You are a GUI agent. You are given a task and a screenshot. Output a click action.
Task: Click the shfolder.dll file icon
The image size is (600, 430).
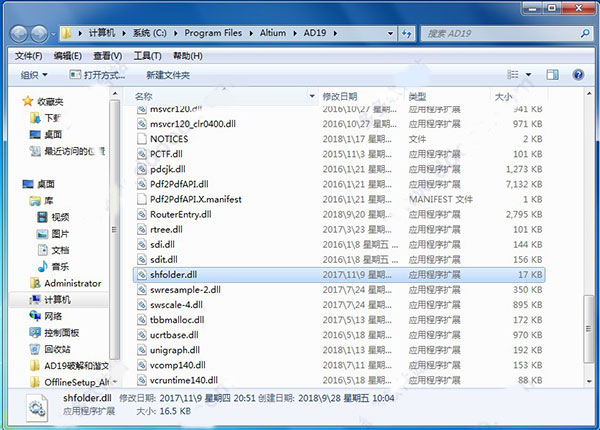click(142, 275)
